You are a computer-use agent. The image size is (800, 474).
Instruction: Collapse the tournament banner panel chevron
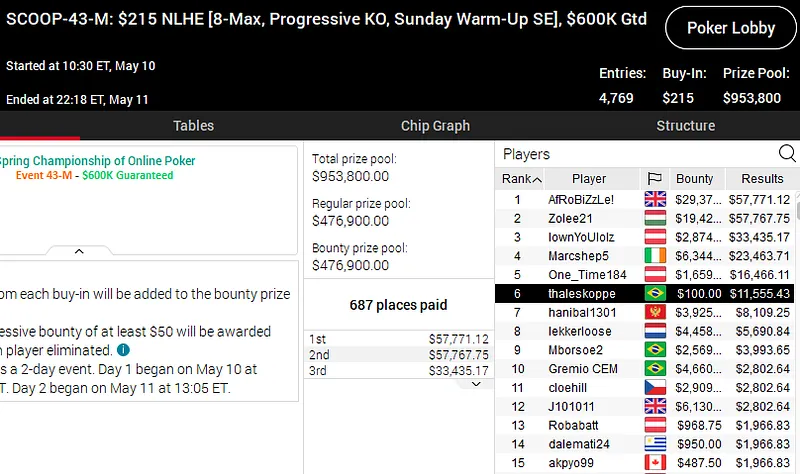click(x=79, y=251)
